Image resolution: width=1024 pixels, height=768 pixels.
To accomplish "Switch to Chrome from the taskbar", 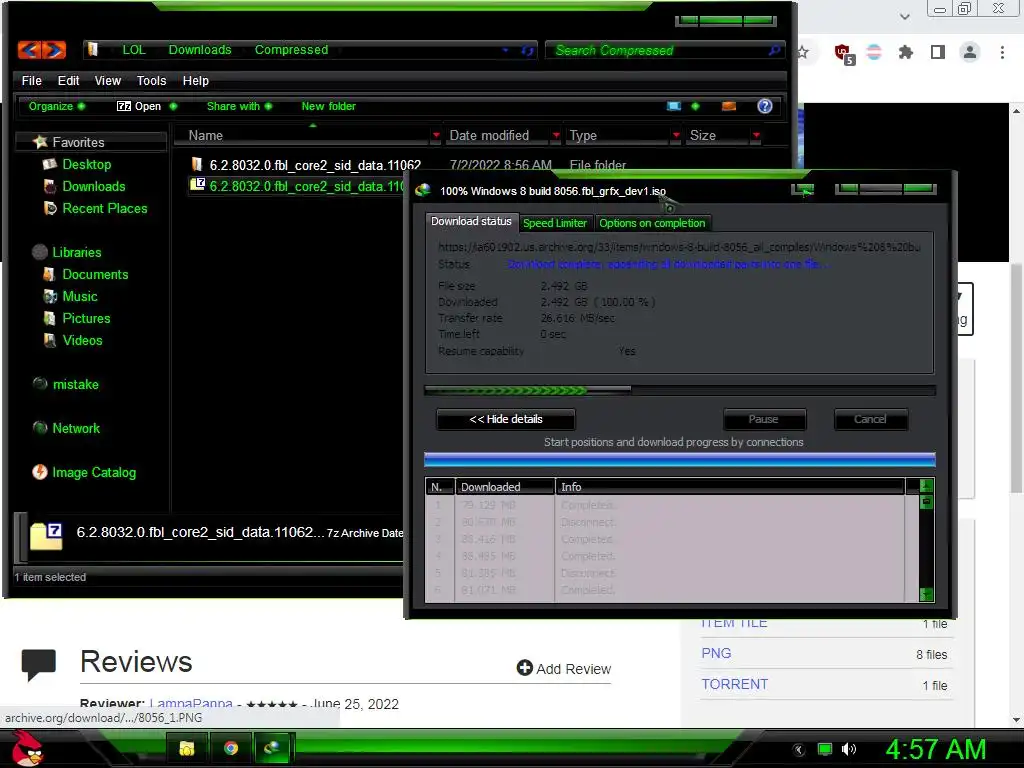I will pos(231,748).
